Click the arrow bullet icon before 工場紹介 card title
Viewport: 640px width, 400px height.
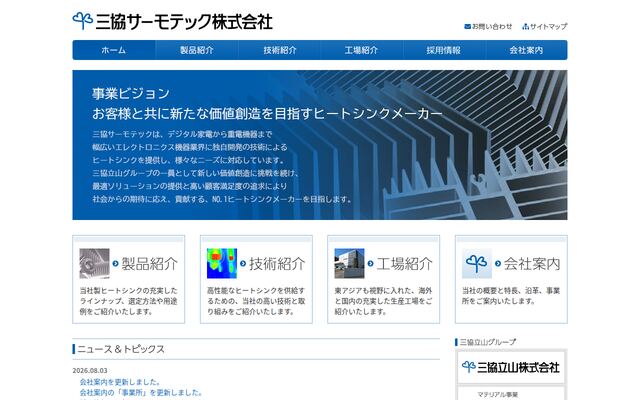point(371,264)
